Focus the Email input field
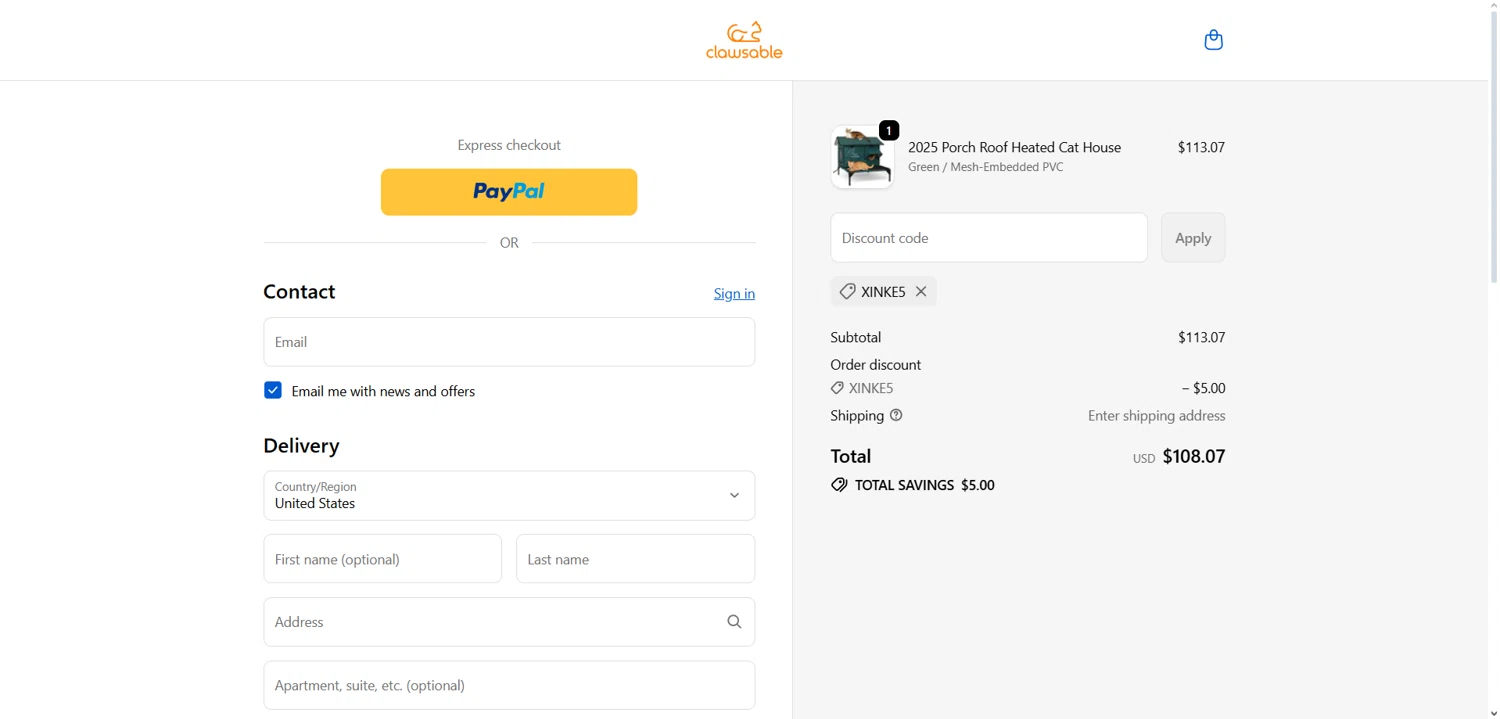Viewport: 1500px width, 719px height. pos(509,342)
